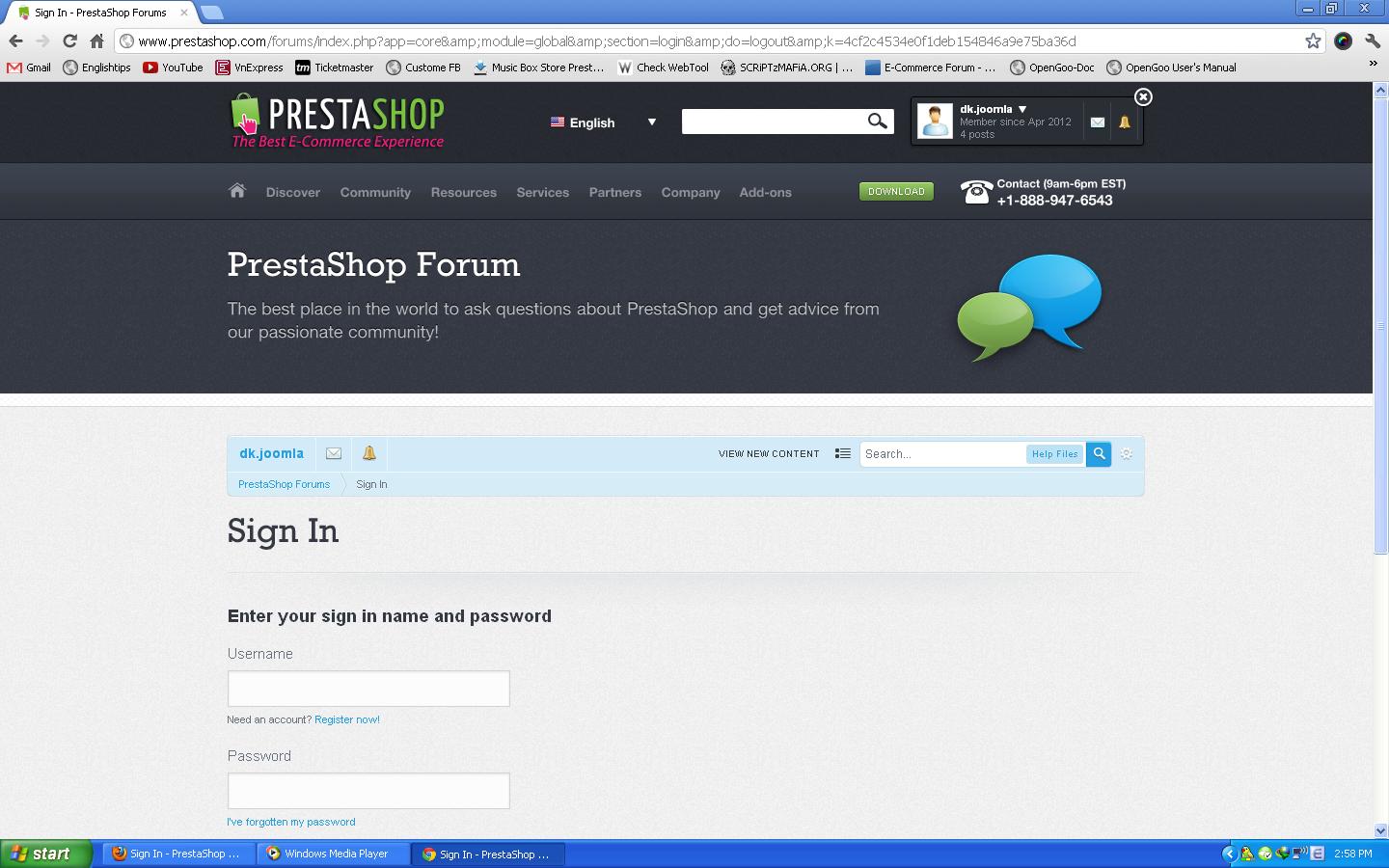
Task: Click the header search magnifier icon
Action: point(877,122)
